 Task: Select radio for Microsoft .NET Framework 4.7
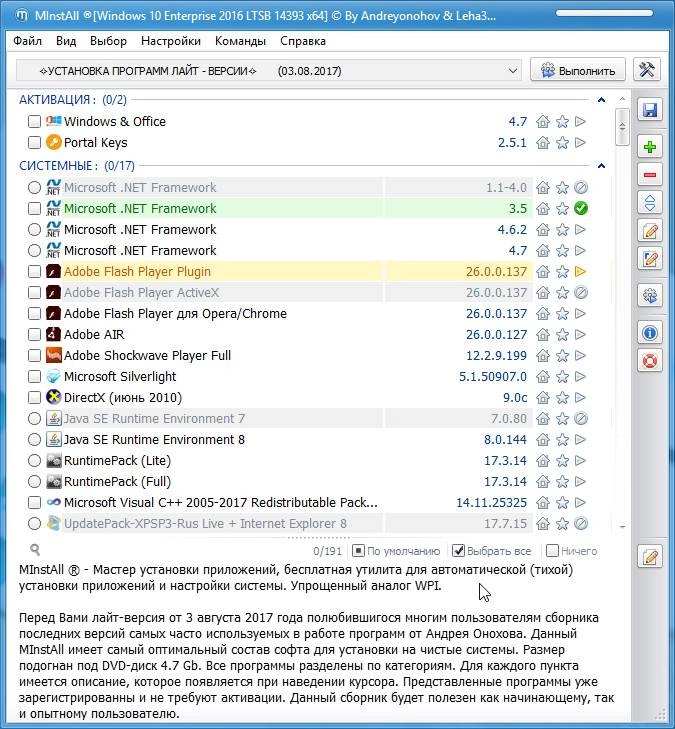34,251
